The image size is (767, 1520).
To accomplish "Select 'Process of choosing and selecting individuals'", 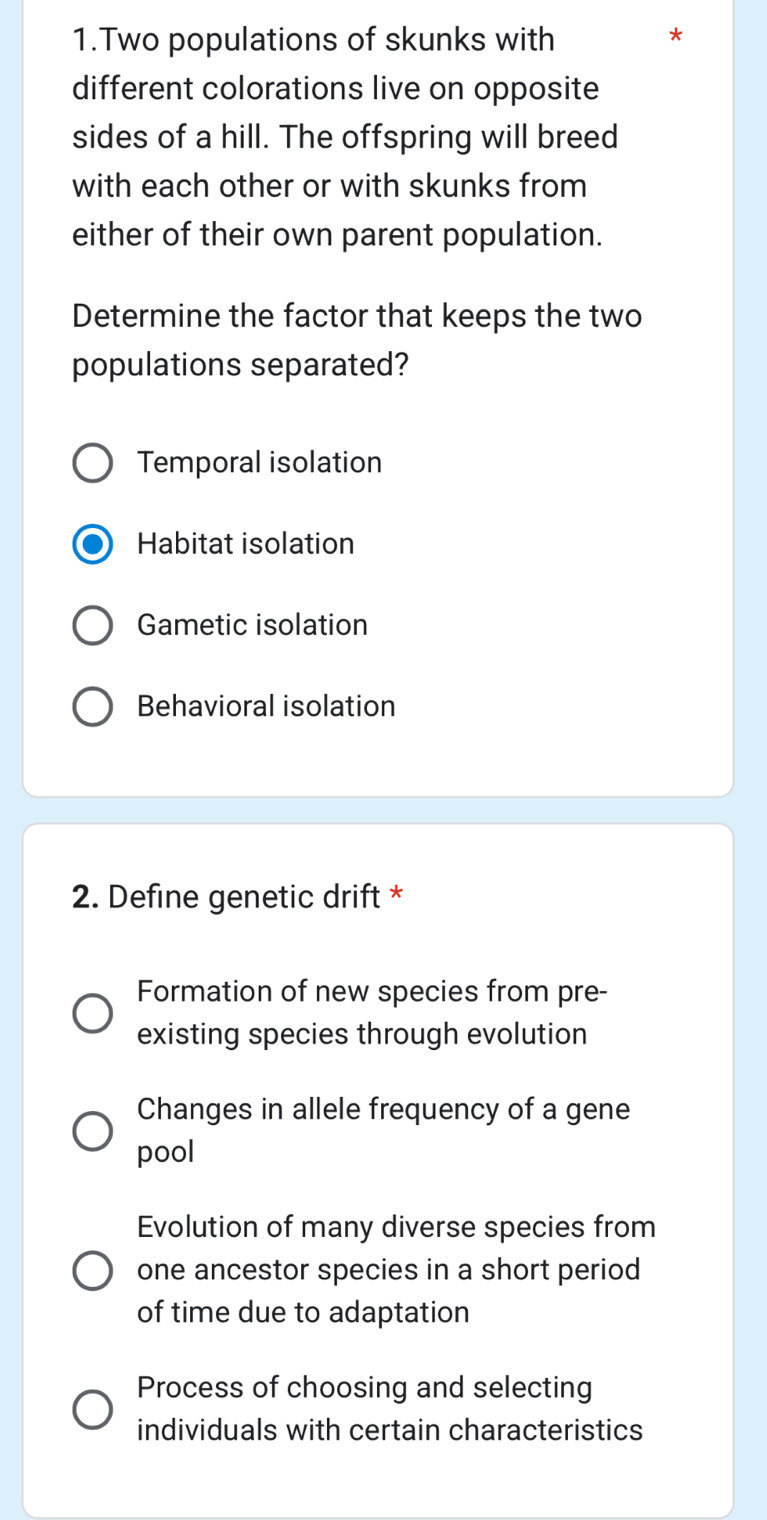I will coord(92,1408).
